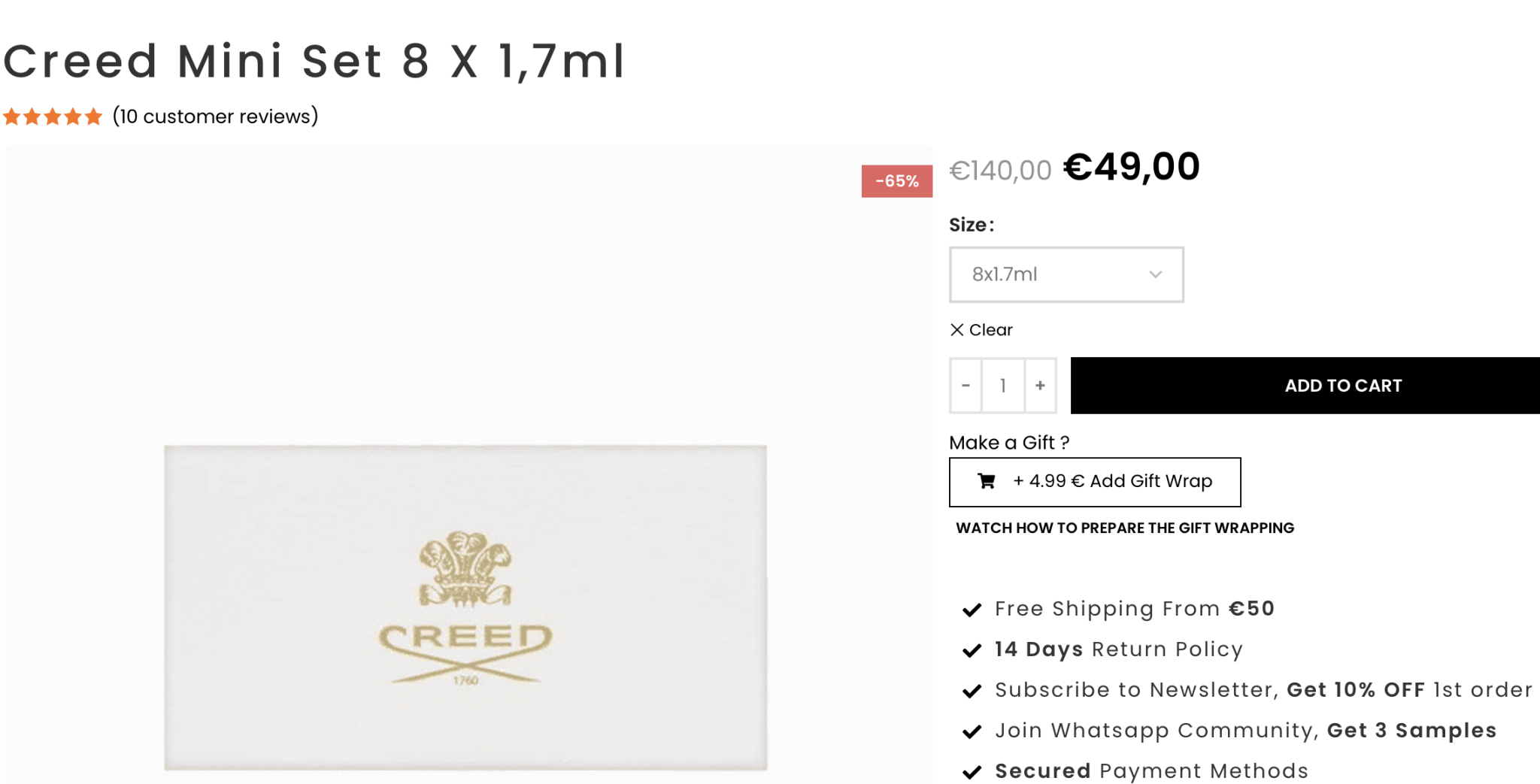Click the Free Shipping checkmark icon

point(972,610)
